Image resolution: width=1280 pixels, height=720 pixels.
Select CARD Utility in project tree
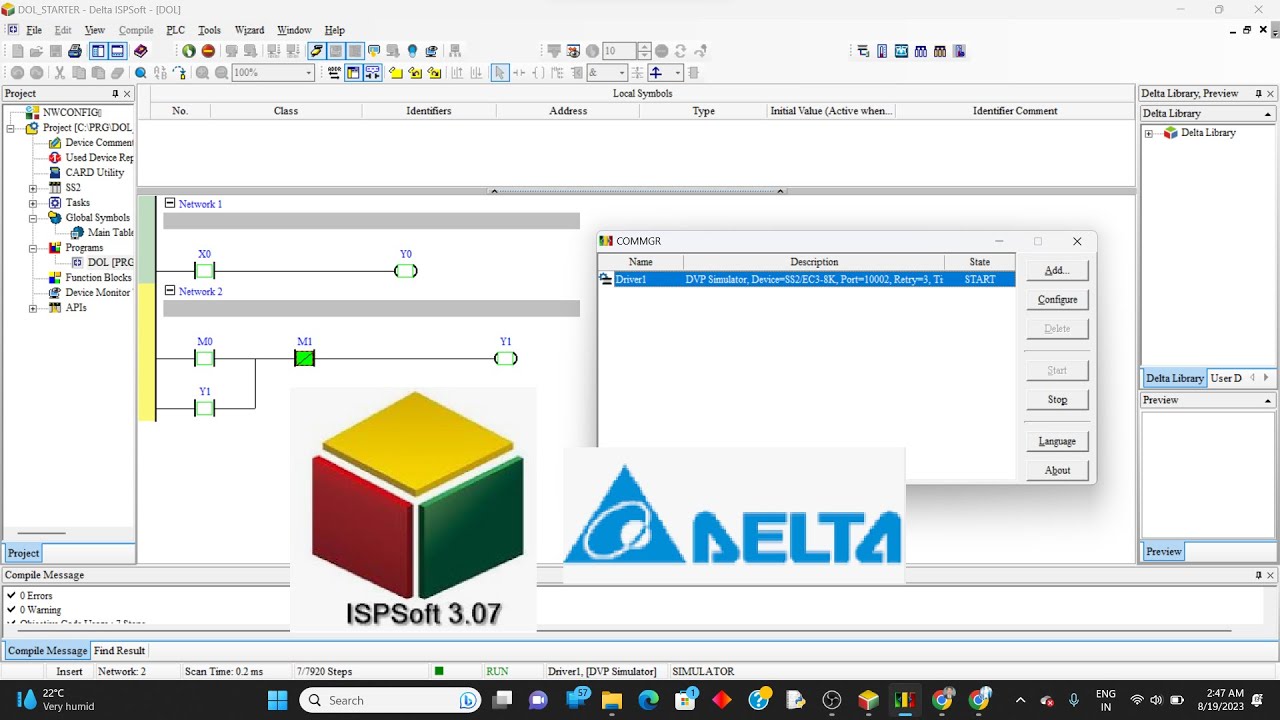94,173
